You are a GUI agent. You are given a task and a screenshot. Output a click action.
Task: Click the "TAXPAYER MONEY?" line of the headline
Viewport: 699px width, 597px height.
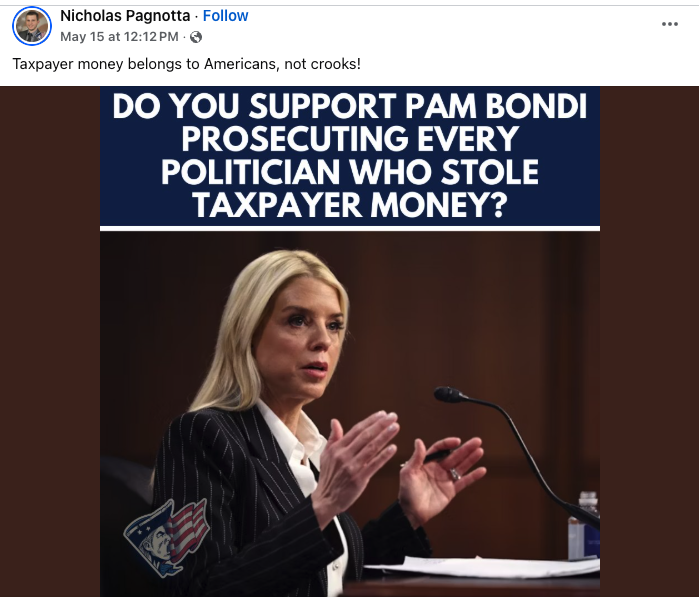[350, 206]
